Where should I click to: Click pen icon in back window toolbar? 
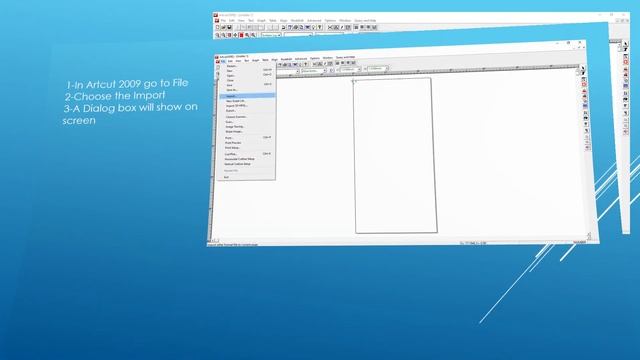pyautogui.click(x=342, y=27)
